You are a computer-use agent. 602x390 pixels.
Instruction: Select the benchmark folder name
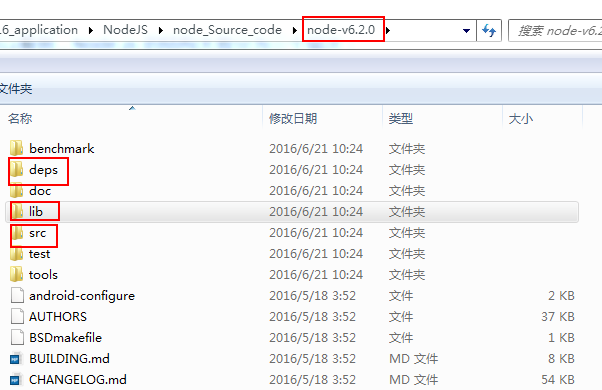click(x=62, y=149)
